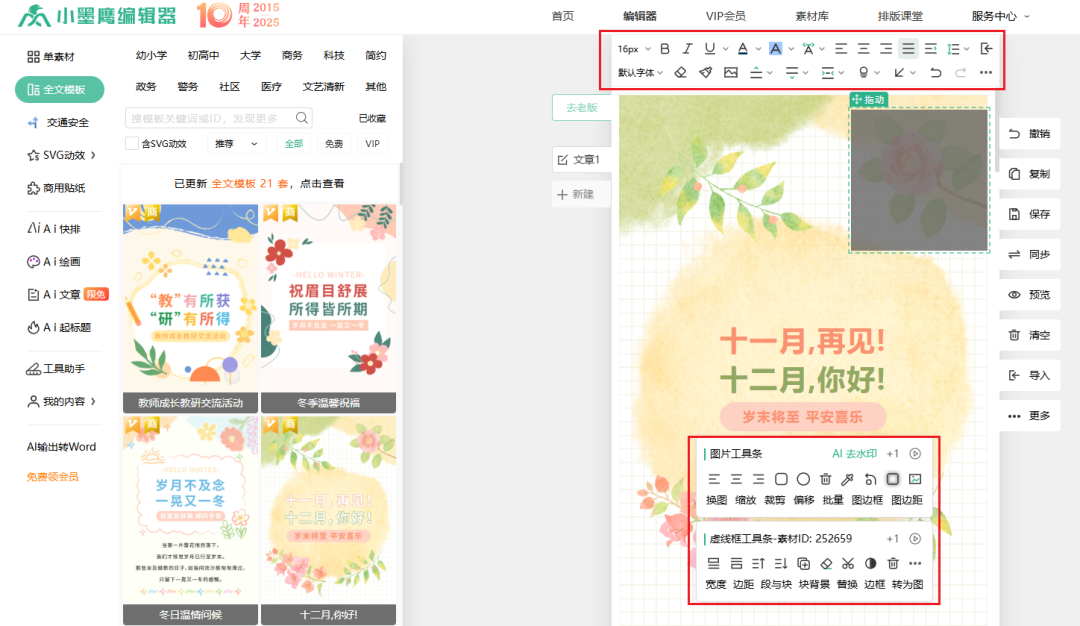Click the scissors icon in dashed-frame toolbar

click(848, 563)
